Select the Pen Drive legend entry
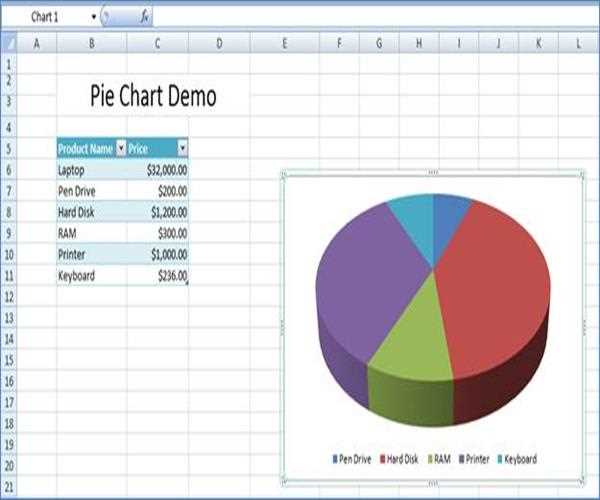The image size is (600, 500). [x=355, y=459]
